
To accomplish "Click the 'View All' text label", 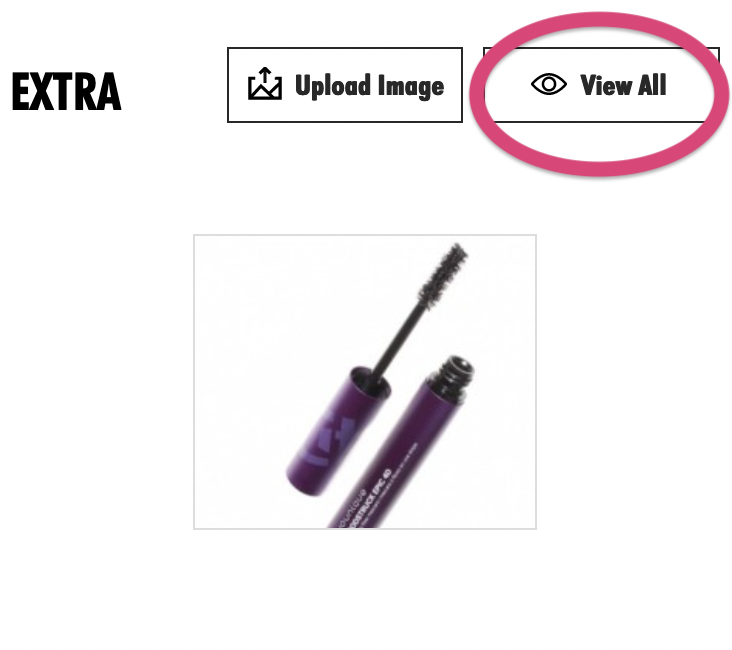I will [623, 85].
